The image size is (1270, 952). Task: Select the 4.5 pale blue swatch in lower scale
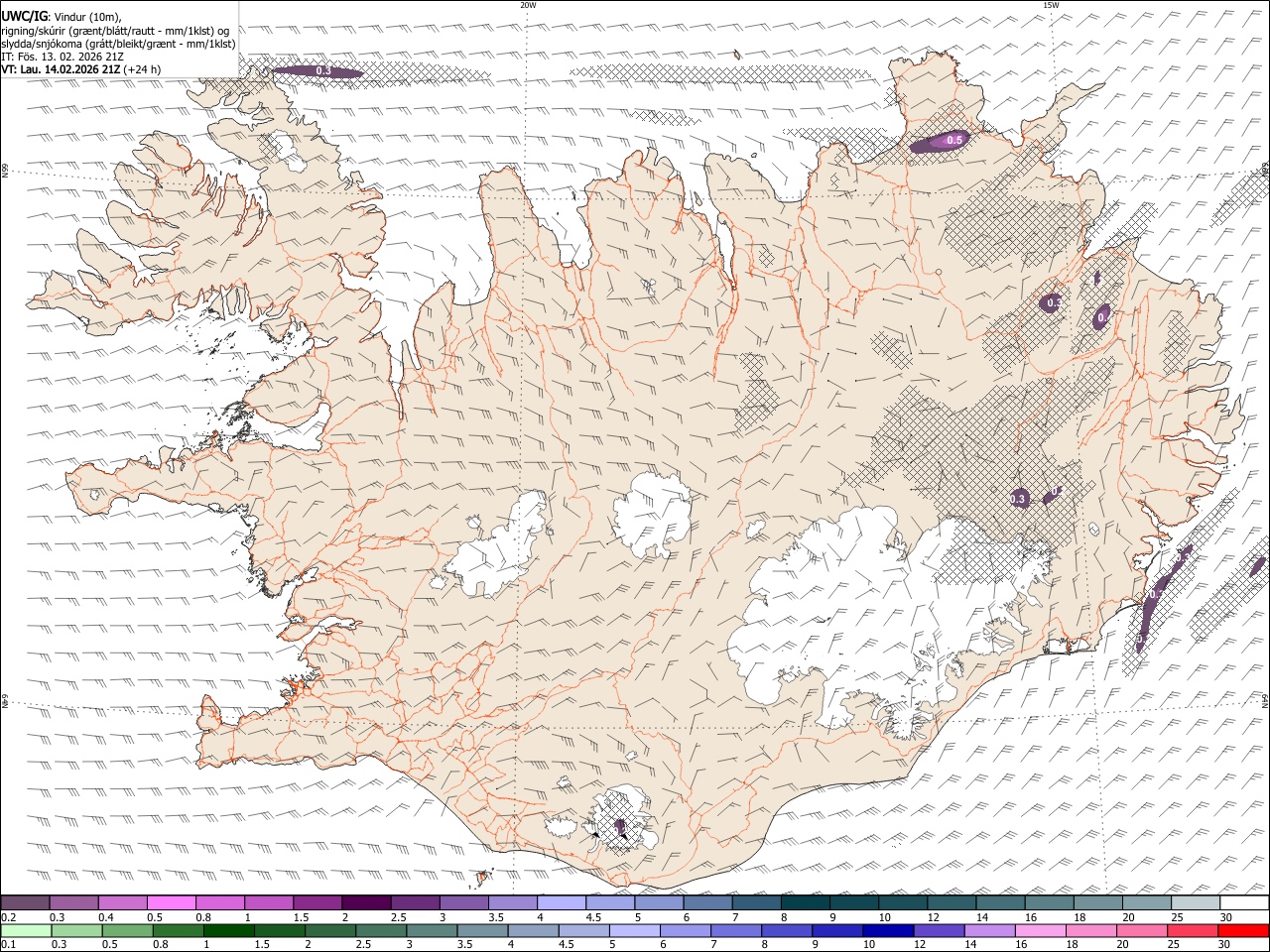click(x=583, y=930)
